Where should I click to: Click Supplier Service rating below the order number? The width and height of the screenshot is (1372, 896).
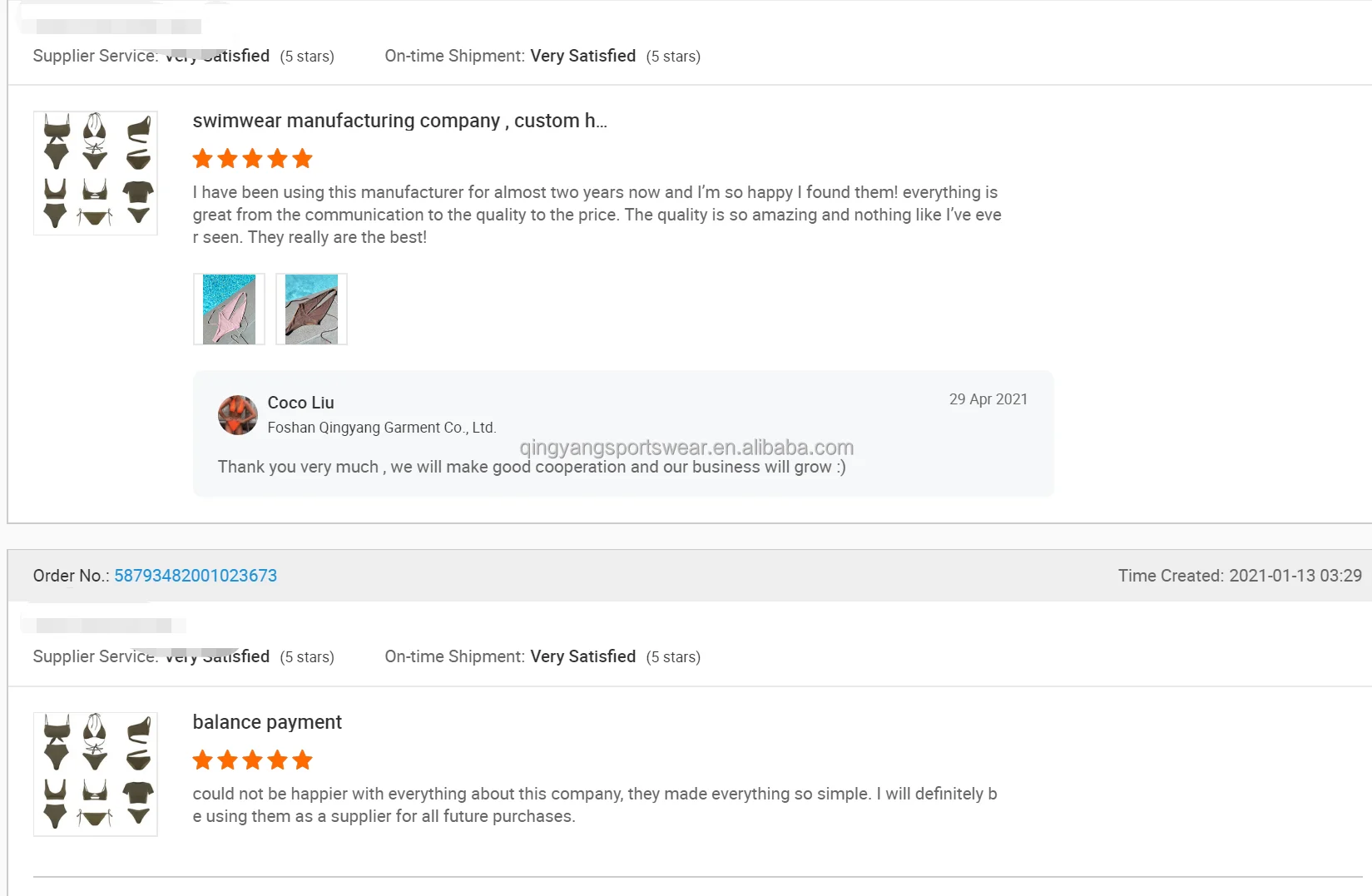[x=183, y=656]
